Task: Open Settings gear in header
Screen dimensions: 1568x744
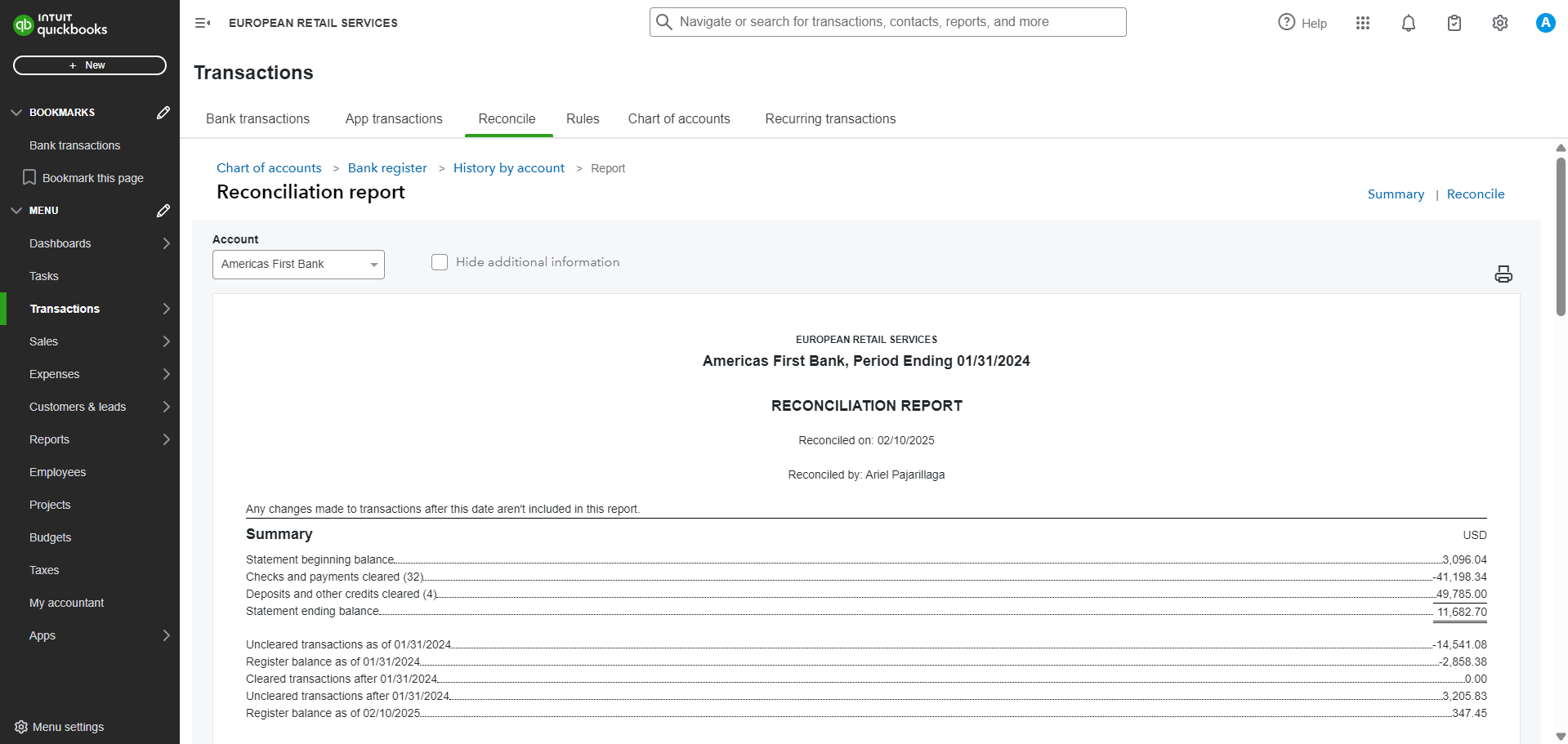Action: click(x=1500, y=23)
